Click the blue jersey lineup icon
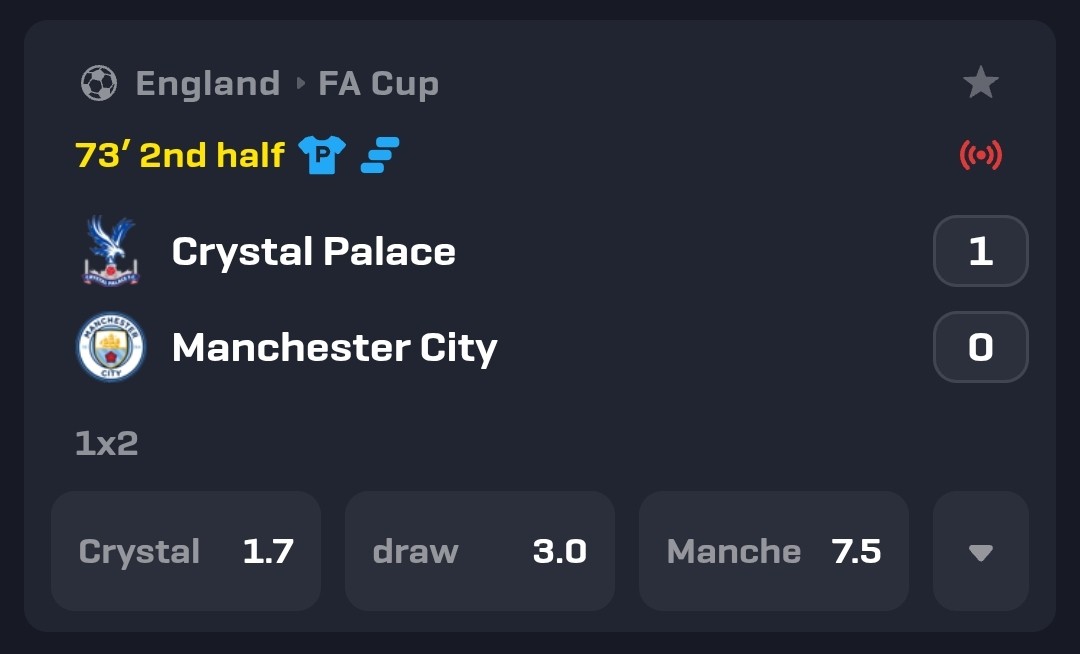The height and width of the screenshot is (654, 1080). (x=322, y=154)
